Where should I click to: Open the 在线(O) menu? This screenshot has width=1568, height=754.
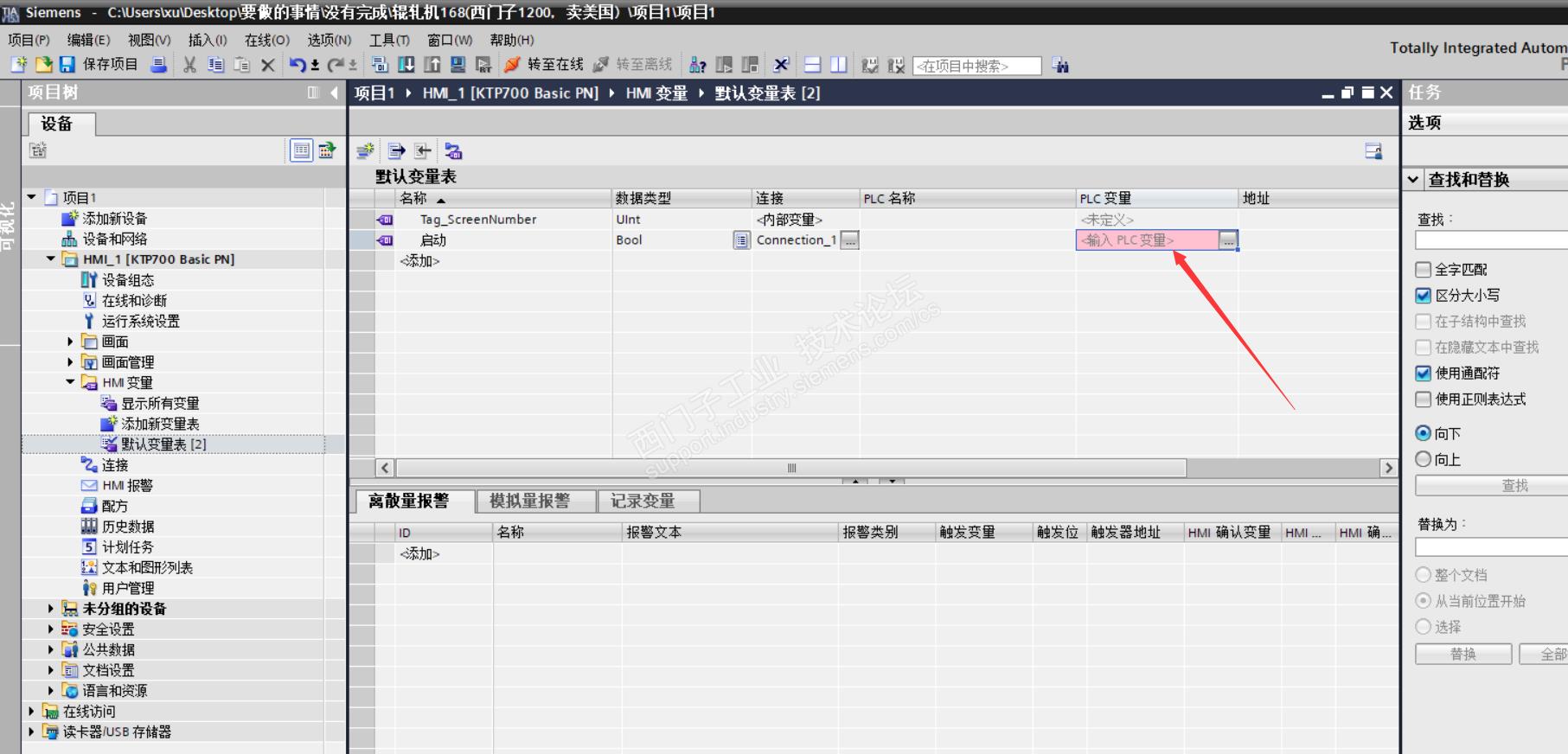[x=267, y=40]
